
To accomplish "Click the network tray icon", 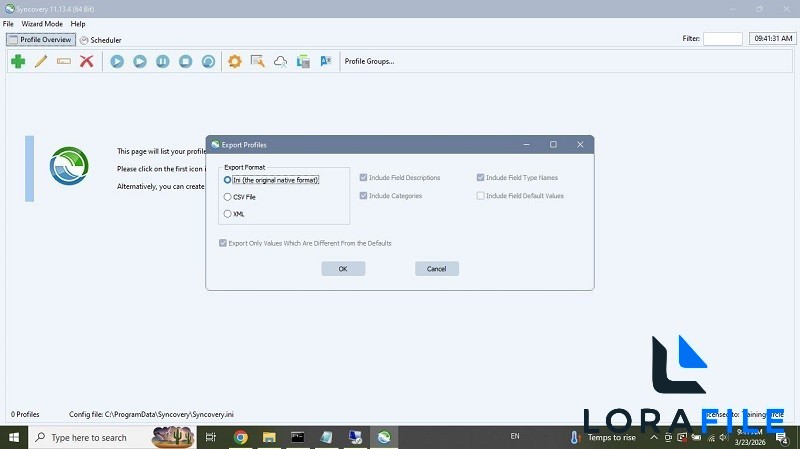I will point(711,438).
